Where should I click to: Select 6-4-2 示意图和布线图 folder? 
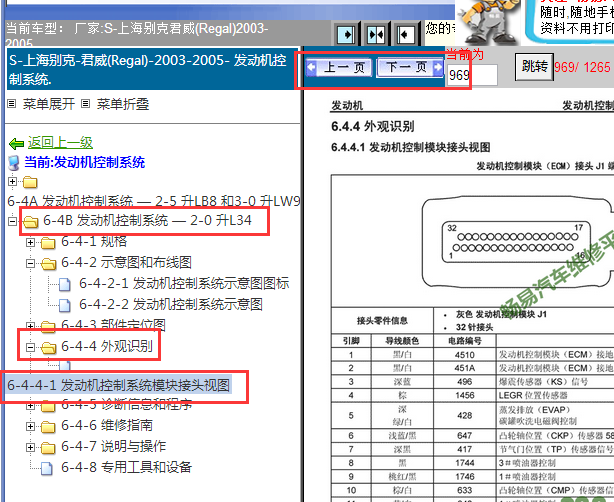pyautogui.click(x=126, y=262)
